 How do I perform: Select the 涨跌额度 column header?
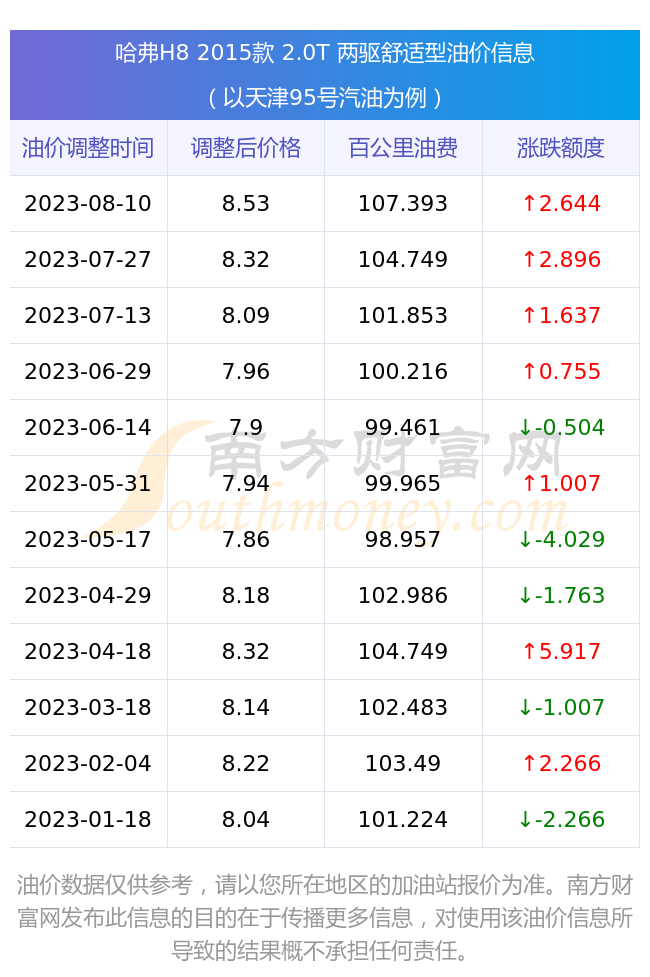561,148
